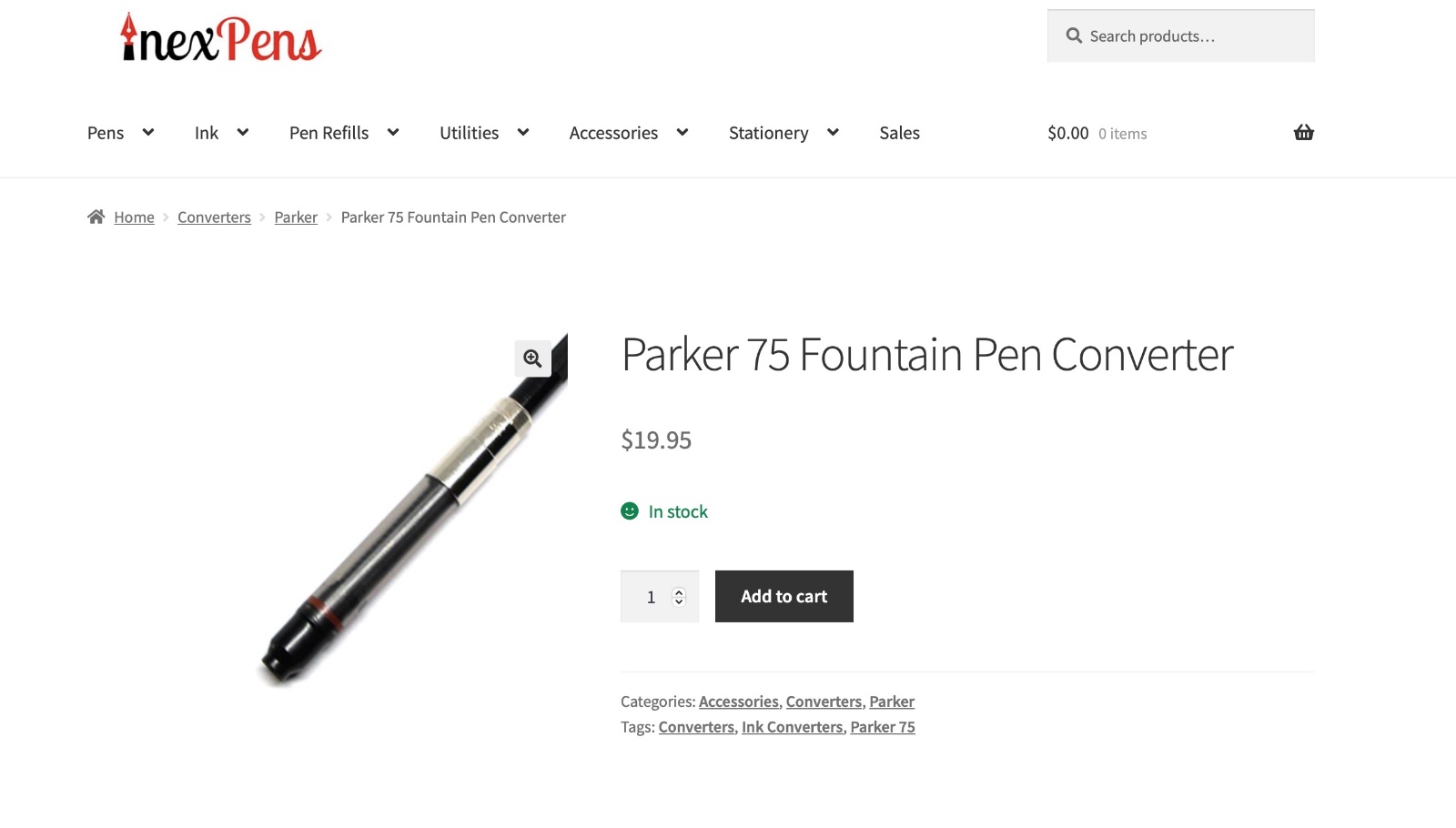
Task: Click the home icon in breadcrumbs
Action: point(96,217)
